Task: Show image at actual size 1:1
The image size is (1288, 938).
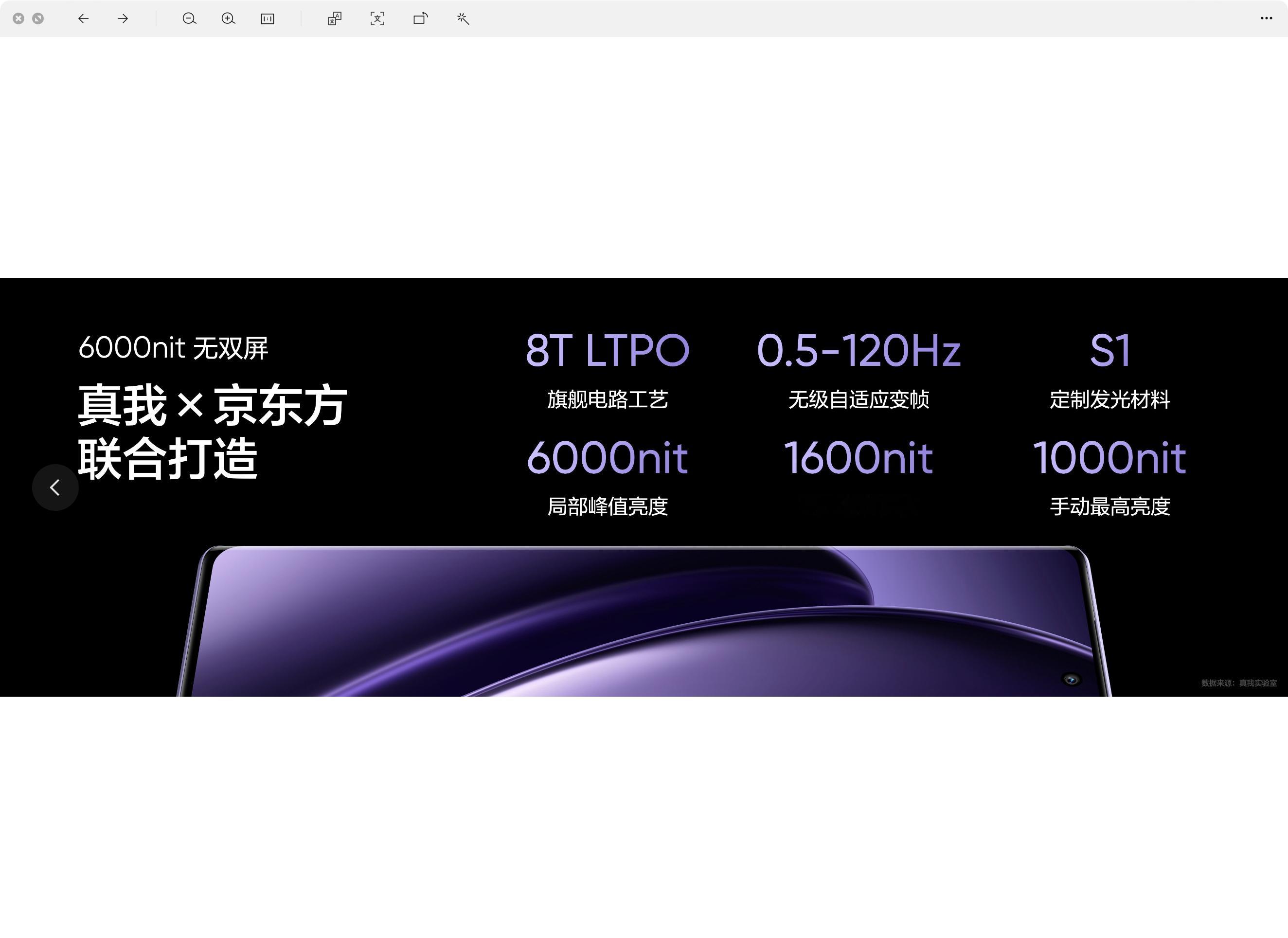Action: [268, 19]
